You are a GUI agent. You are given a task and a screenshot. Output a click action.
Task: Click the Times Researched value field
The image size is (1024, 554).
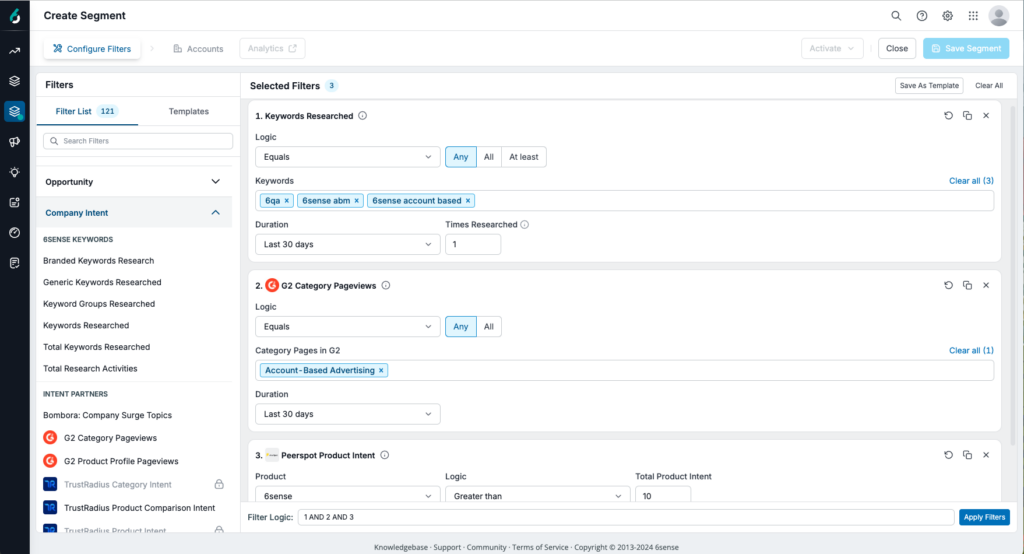tap(473, 244)
